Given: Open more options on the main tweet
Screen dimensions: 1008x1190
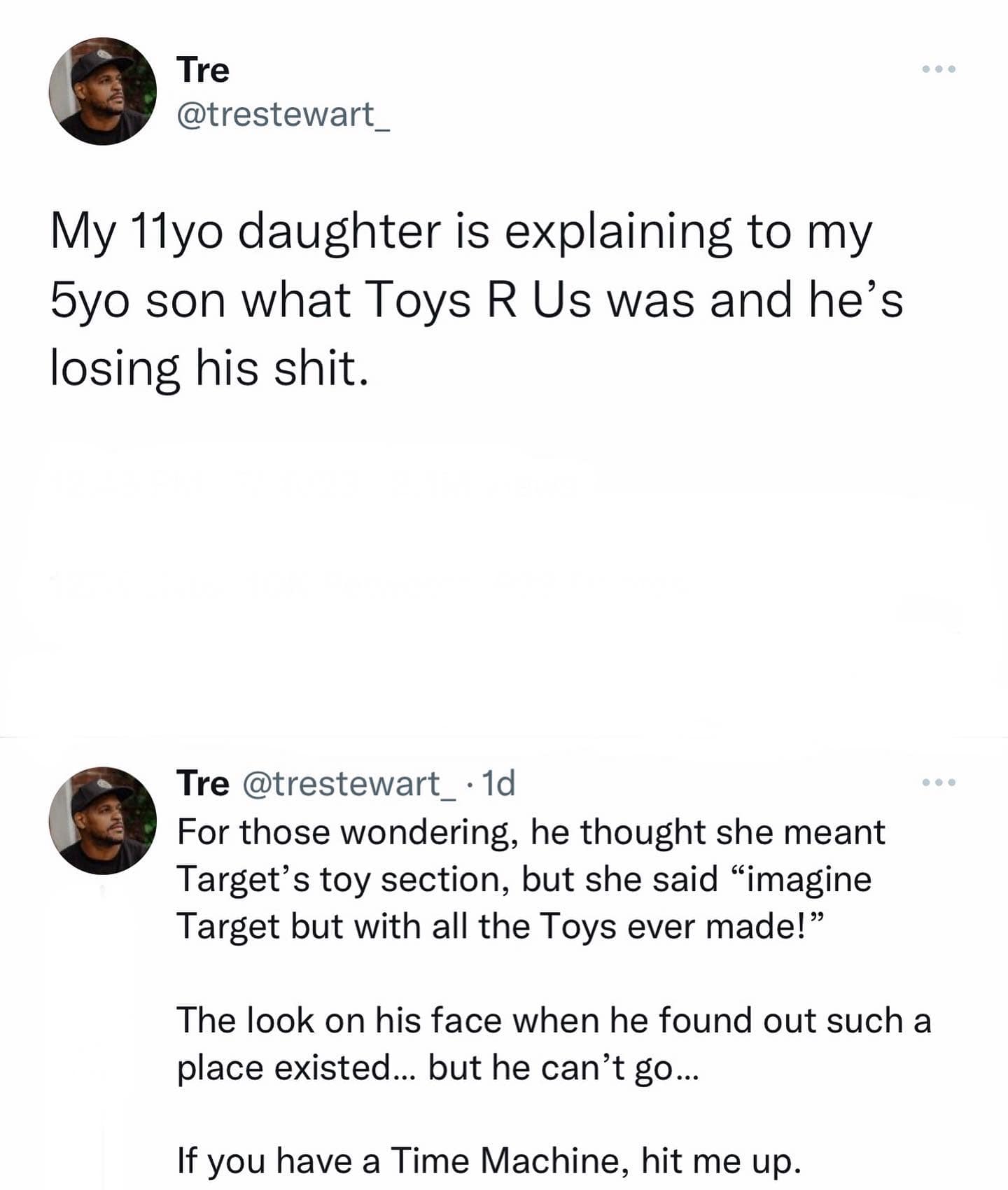Looking at the screenshot, I should pos(938,69).
